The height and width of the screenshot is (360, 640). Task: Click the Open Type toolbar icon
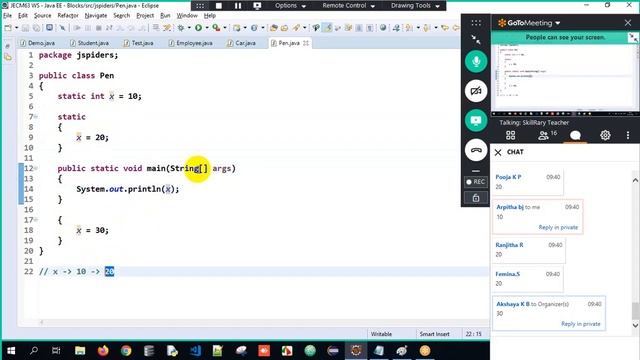(x=273, y=28)
